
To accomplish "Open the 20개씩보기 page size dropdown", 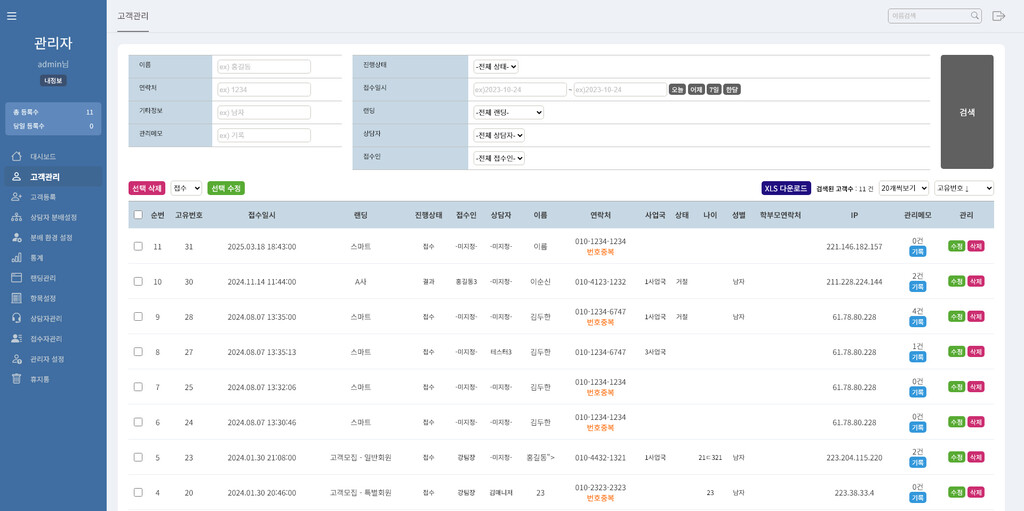I will (x=903, y=188).
